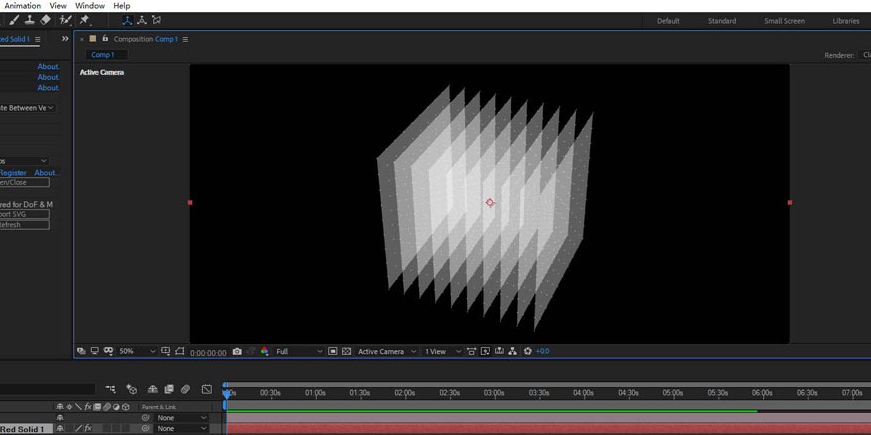Screen dimensions: 871x435
Task: Click the Reset Exposure icon
Action: pyautogui.click(x=528, y=351)
